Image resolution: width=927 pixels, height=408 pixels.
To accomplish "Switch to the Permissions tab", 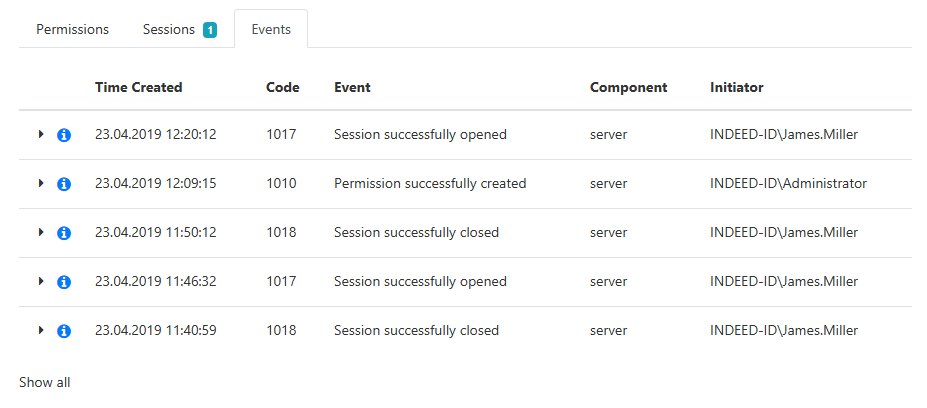I will click(72, 29).
